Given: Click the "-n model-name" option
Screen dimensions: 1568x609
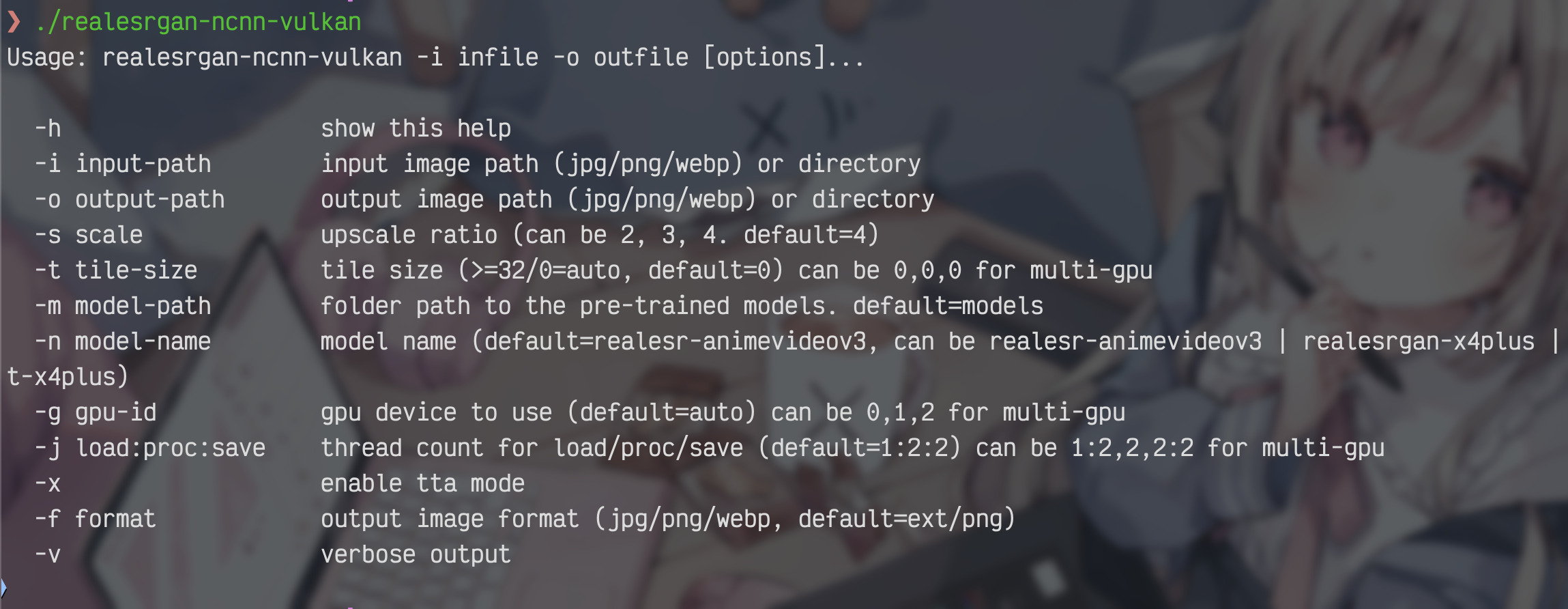Looking at the screenshot, I should (x=123, y=341).
